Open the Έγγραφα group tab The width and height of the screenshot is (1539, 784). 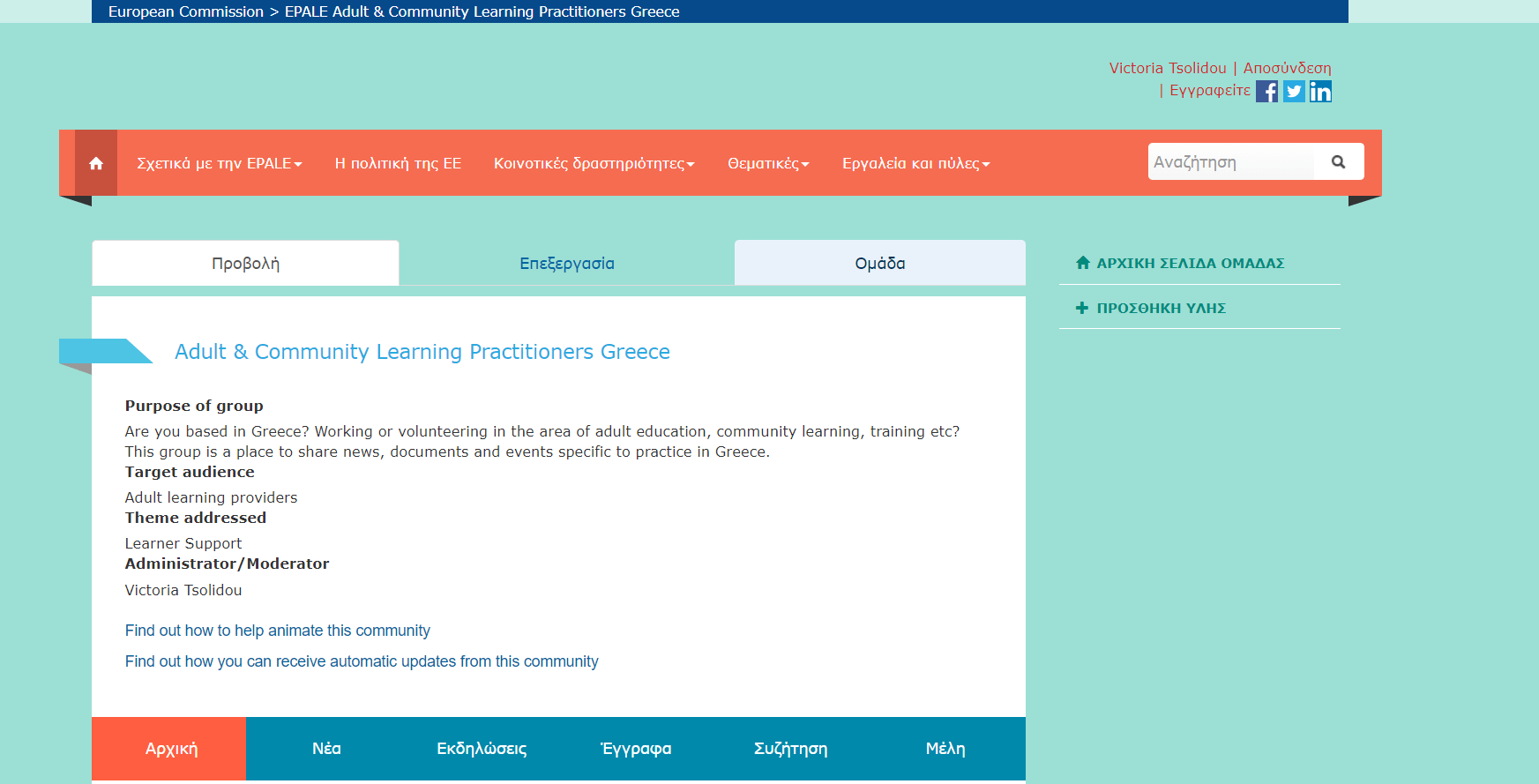[x=636, y=749]
